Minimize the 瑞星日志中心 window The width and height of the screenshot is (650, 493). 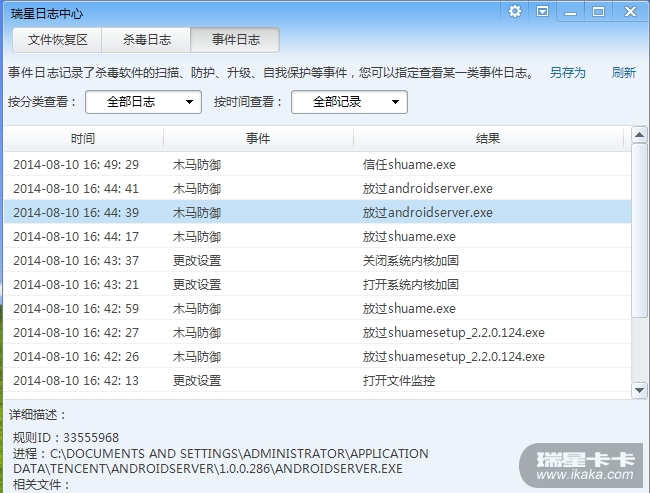[570, 12]
